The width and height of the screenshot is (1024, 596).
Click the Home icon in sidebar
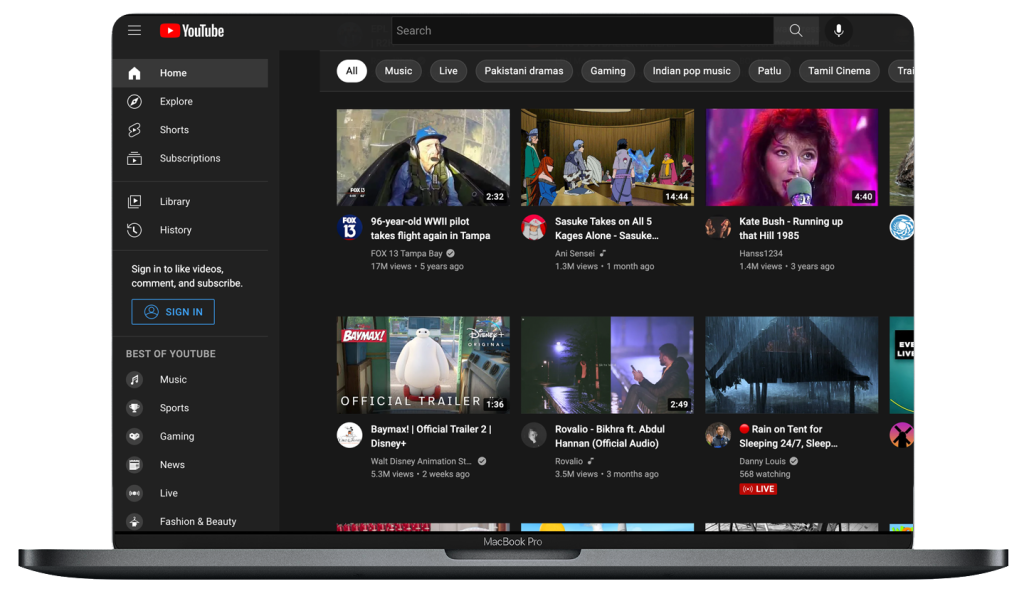click(135, 73)
